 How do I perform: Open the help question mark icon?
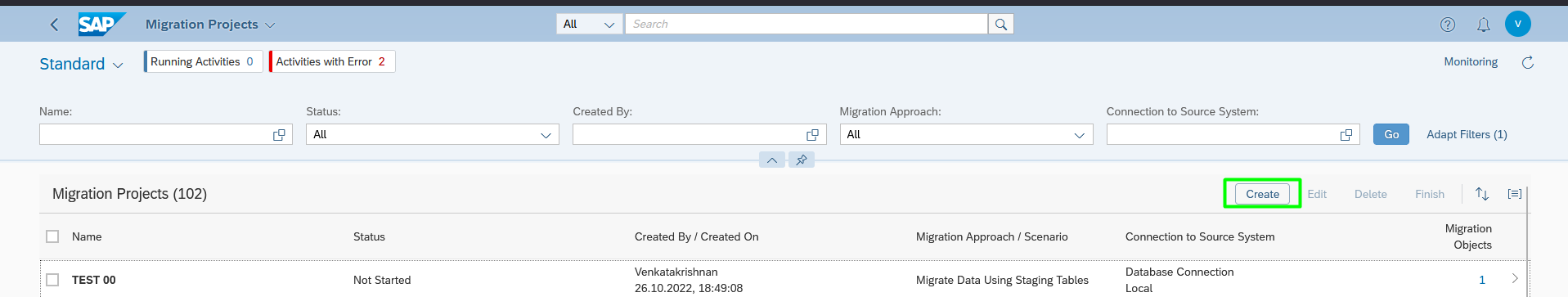(1448, 25)
